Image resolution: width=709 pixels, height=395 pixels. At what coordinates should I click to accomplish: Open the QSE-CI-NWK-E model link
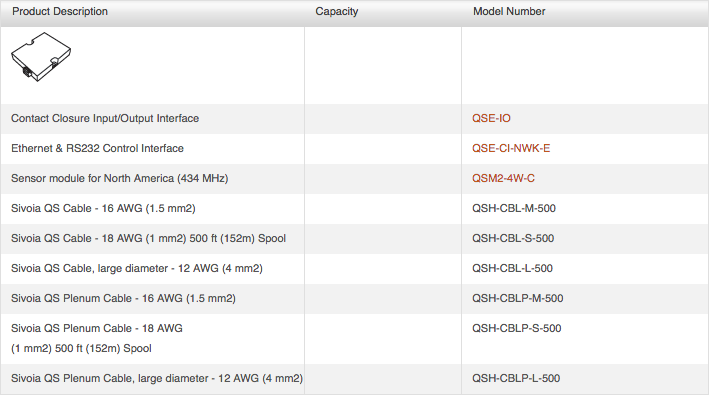click(x=511, y=148)
